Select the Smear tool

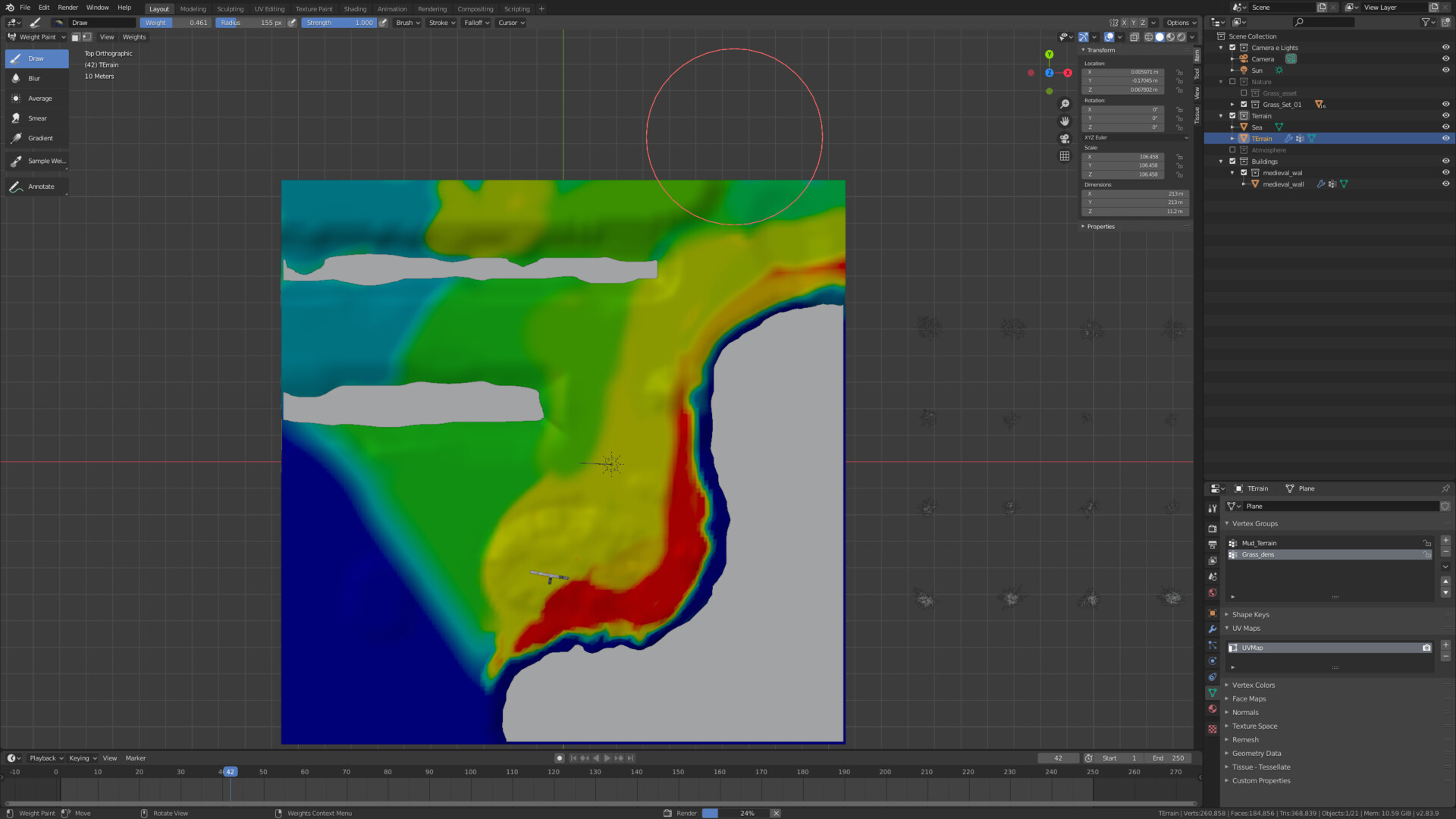point(36,118)
